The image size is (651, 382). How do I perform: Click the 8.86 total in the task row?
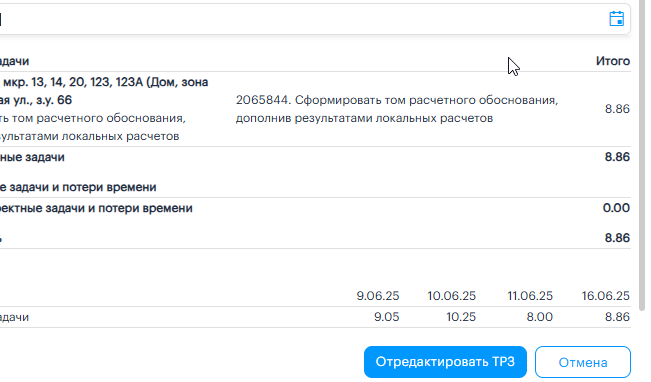pos(617,109)
